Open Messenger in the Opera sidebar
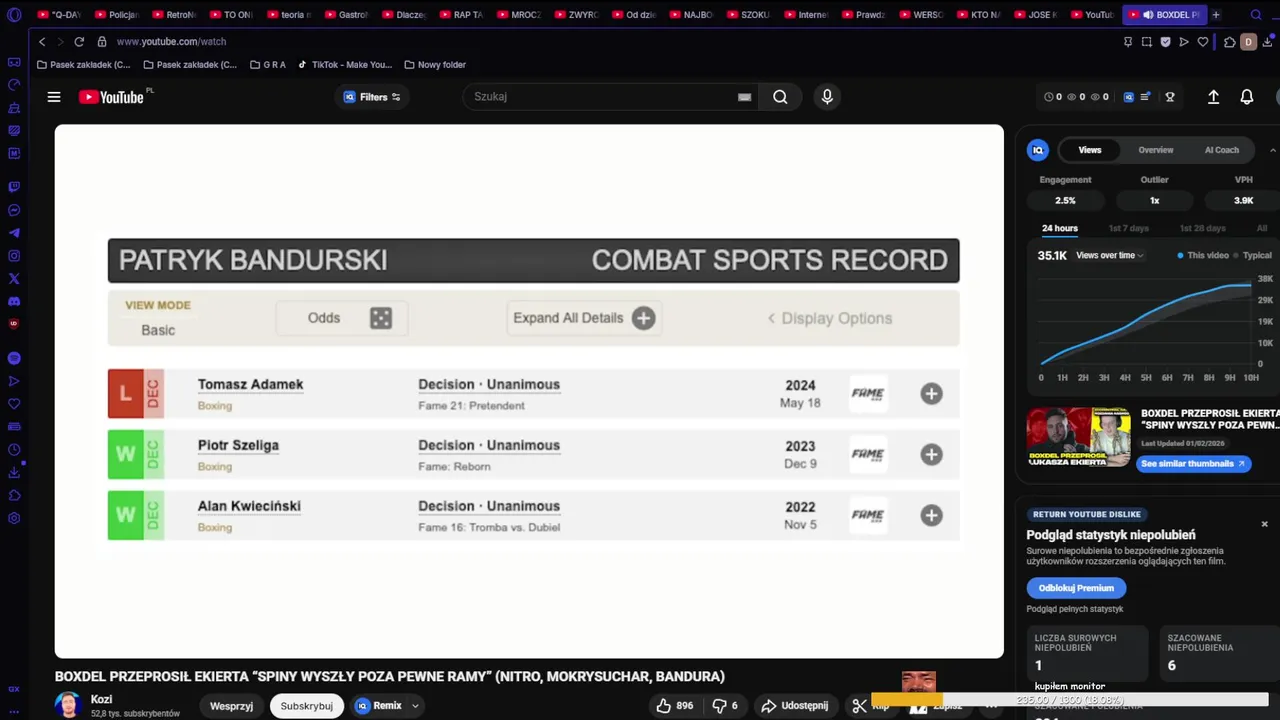1280x720 pixels. click(14, 210)
